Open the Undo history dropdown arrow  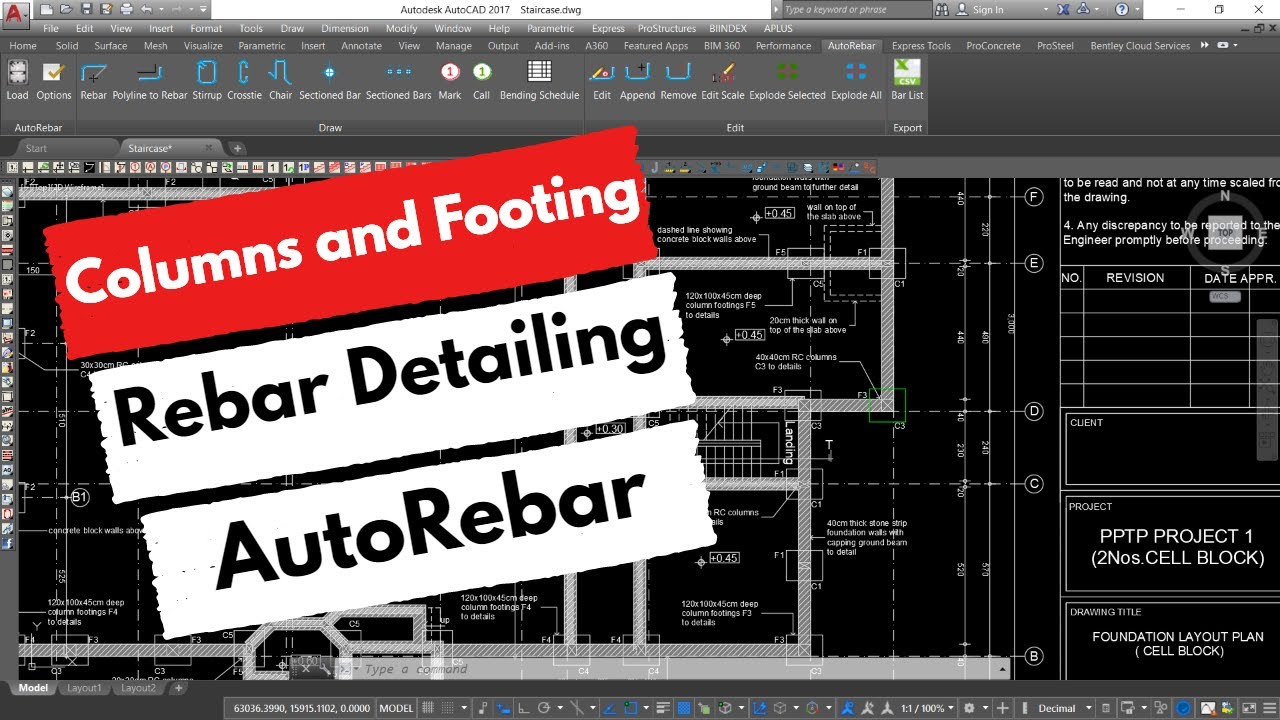pyautogui.click(x=161, y=9)
